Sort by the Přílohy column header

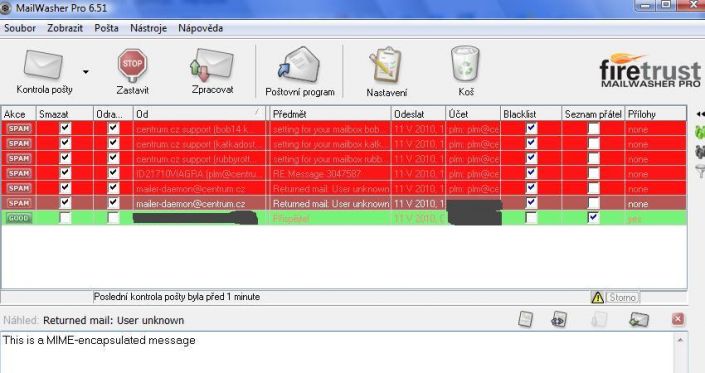656,114
